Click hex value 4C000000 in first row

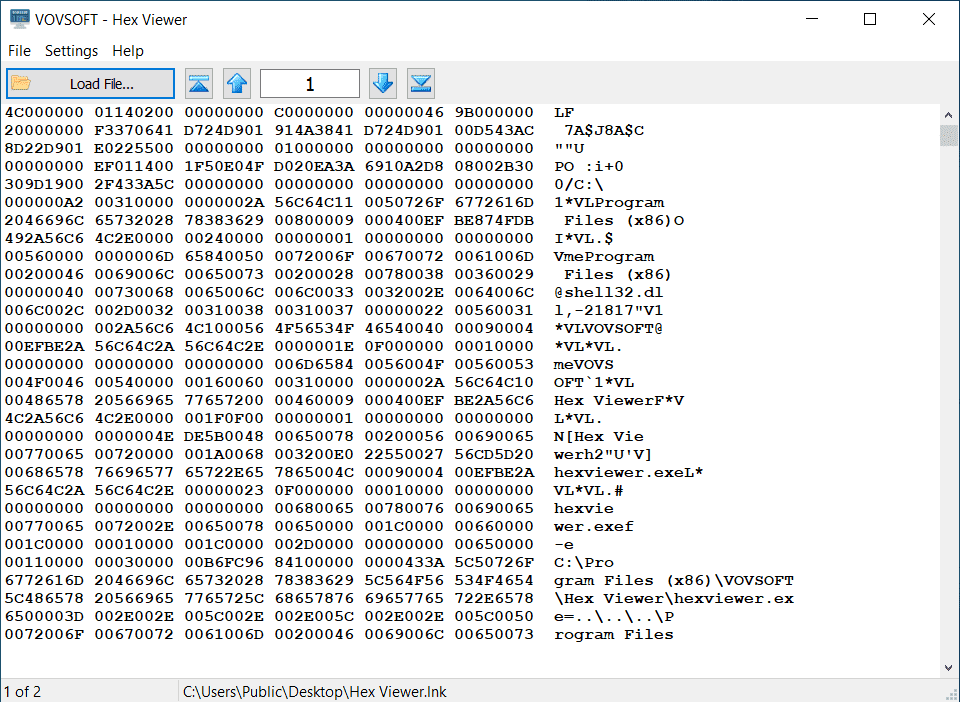(44, 113)
